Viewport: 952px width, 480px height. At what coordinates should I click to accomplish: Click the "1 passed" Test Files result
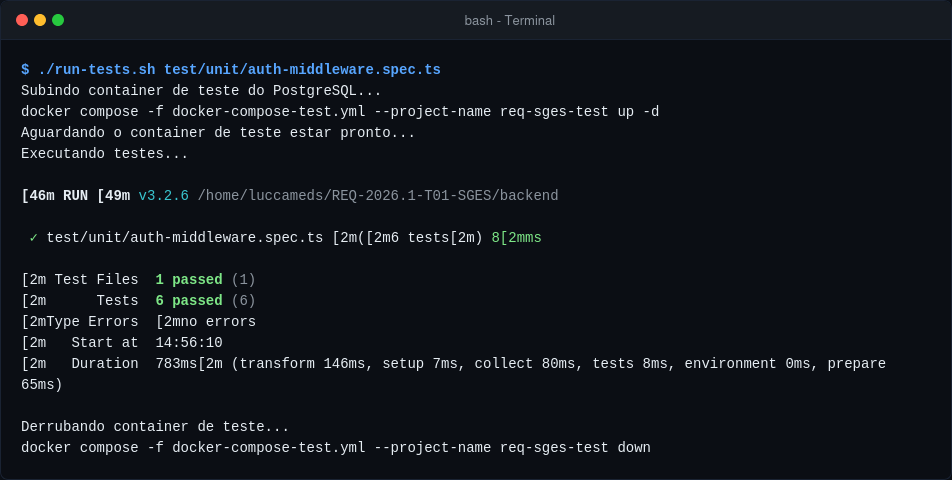click(189, 280)
